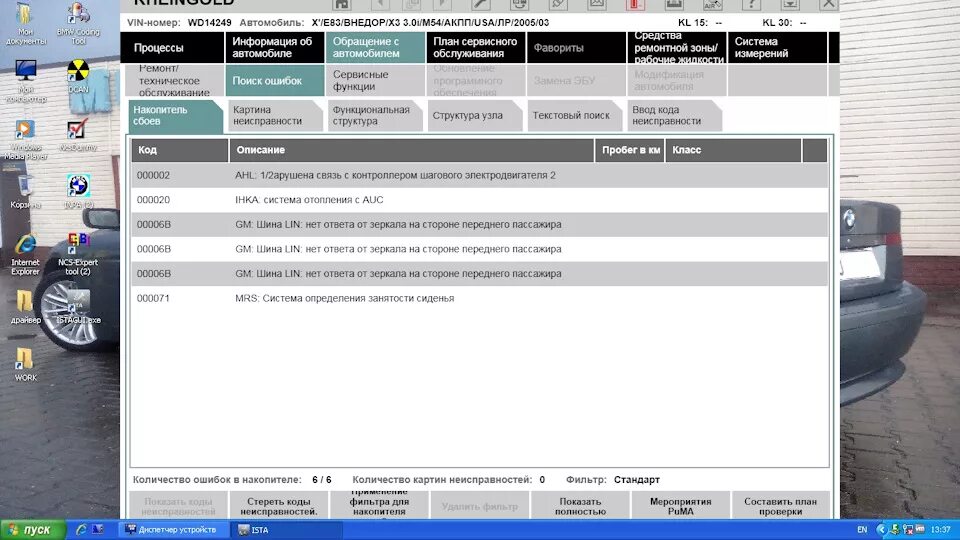The height and width of the screenshot is (540, 960).
Task: Sort by Описание column header
Action: pos(411,150)
